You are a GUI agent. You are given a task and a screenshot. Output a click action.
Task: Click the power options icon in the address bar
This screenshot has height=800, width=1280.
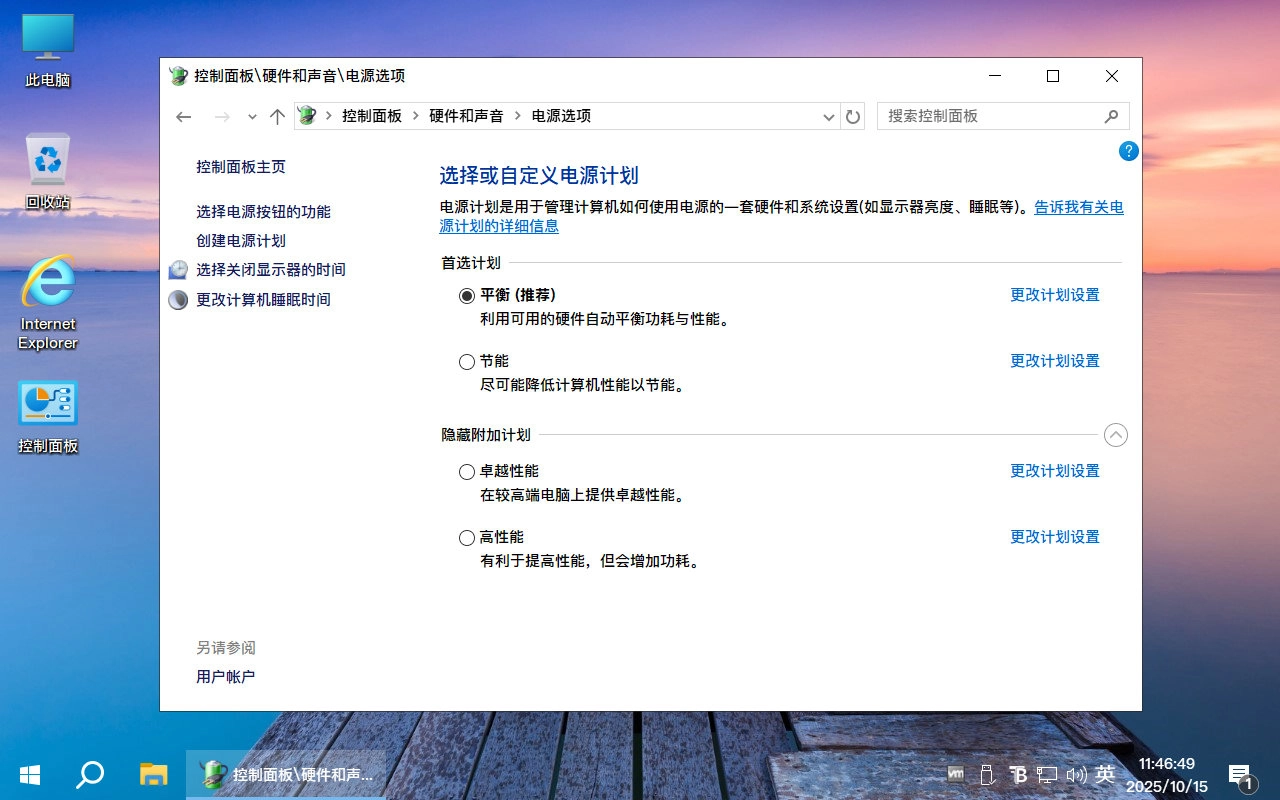(304, 116)
